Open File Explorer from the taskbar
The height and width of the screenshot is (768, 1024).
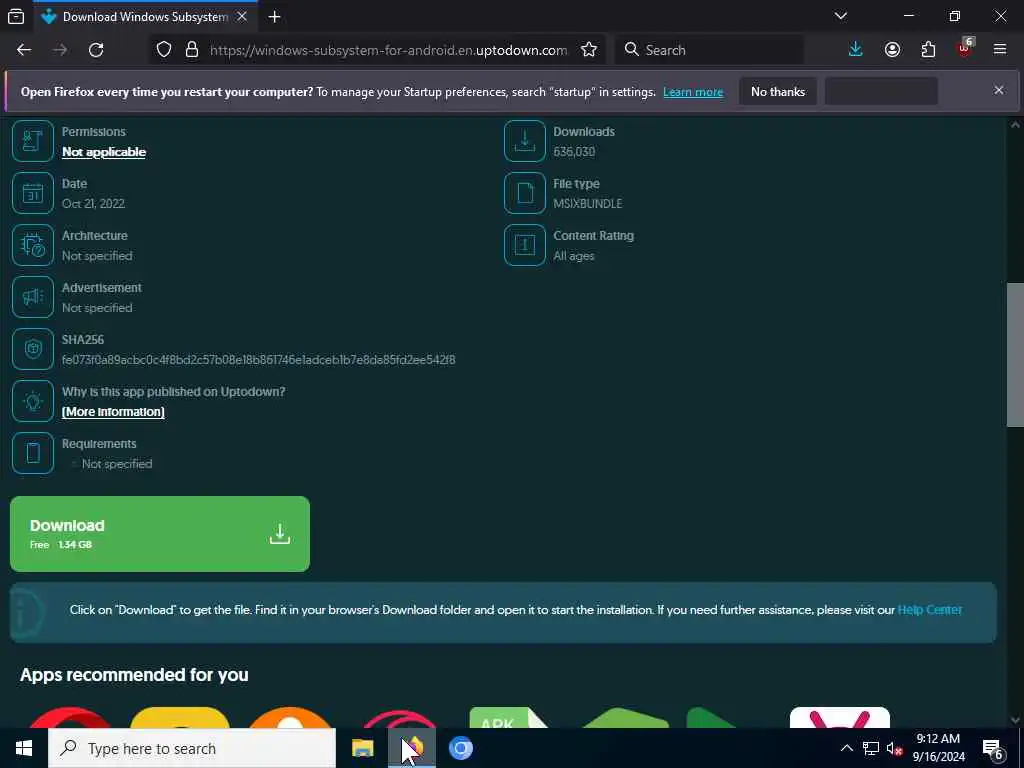pos(362,748)
